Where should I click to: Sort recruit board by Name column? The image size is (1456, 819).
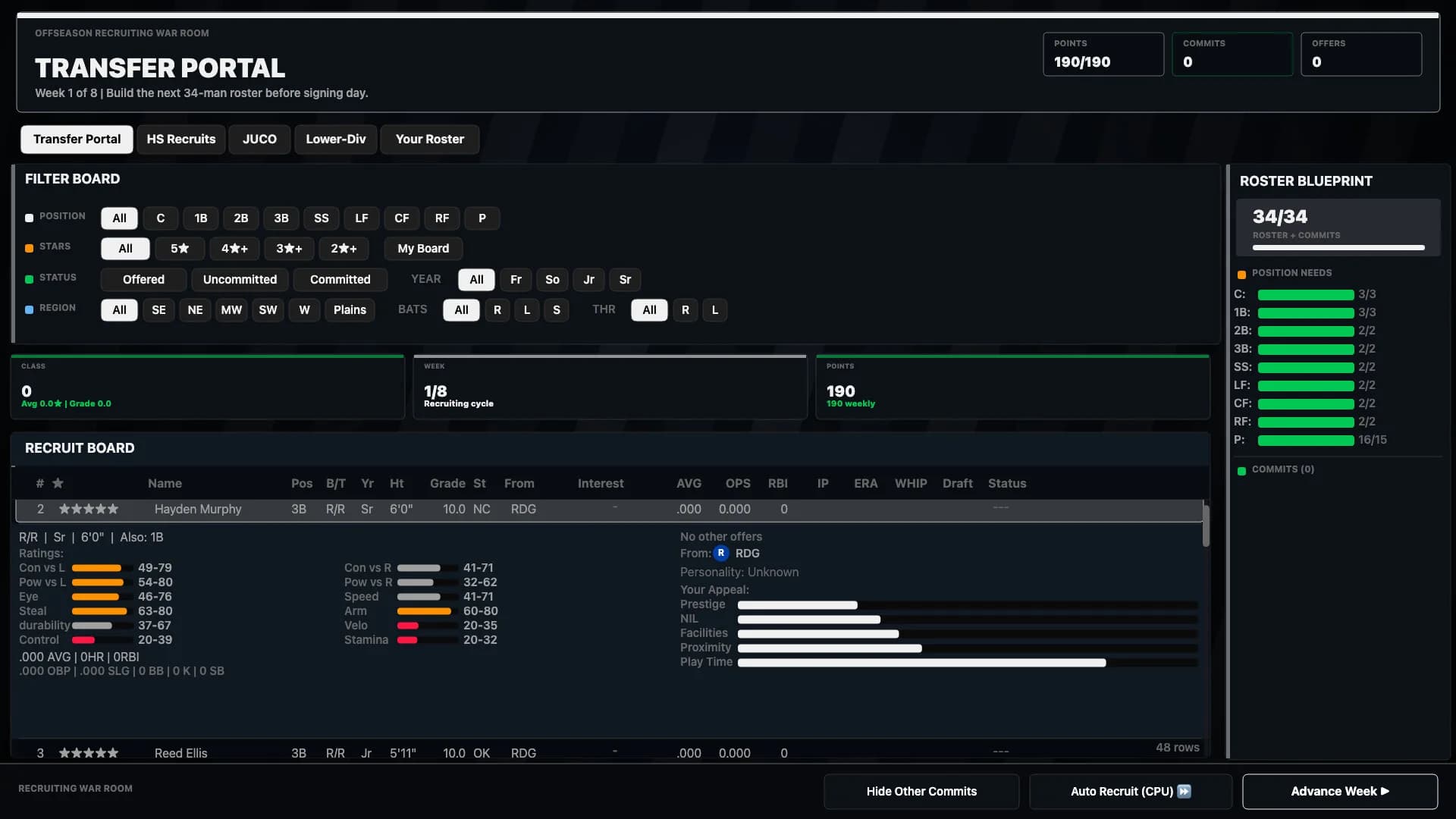coord(165,484)
